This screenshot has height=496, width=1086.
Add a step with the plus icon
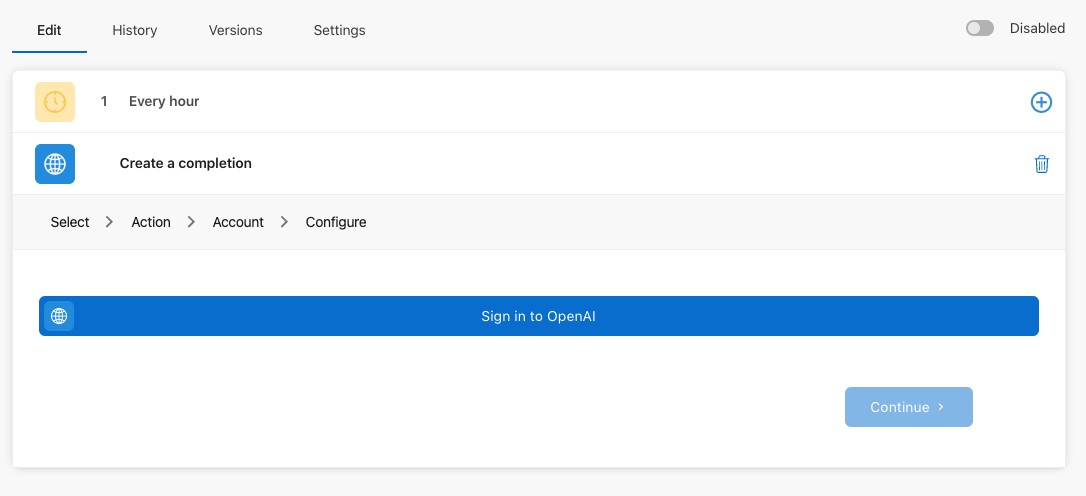click(1041, 103)
